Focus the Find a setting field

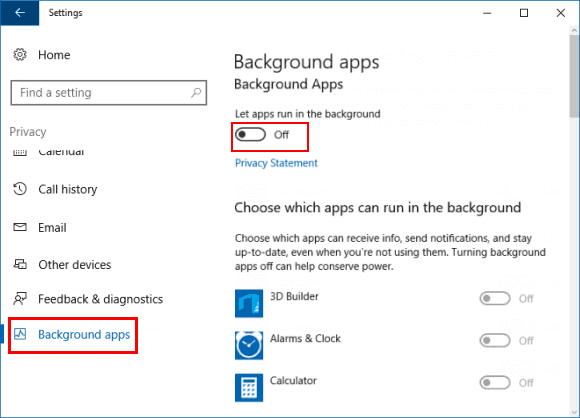click(x=109, y=92)
